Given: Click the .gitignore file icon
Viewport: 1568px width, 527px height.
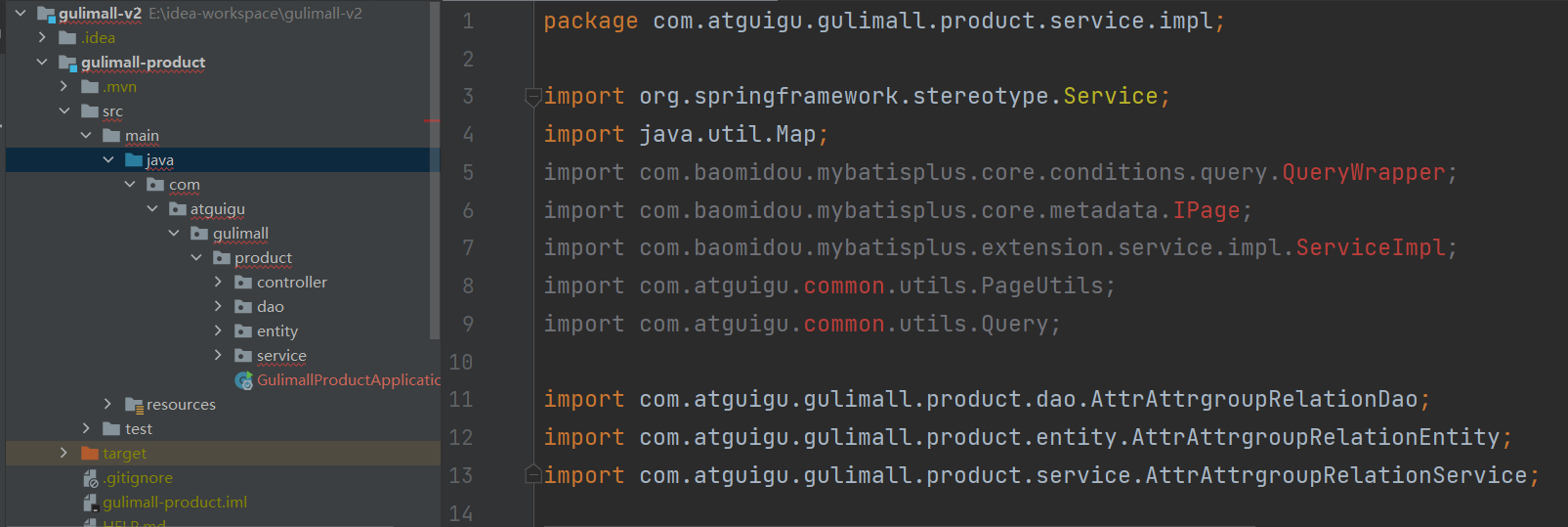Looking at the screenshot, I should click(x=91, y=478).
